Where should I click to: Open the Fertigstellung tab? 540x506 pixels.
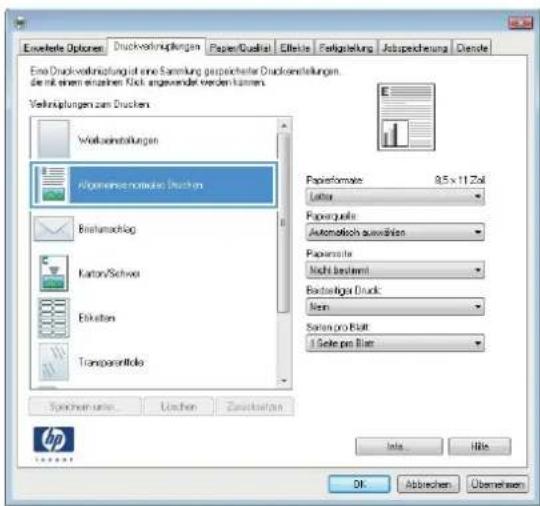tap(346, 48)
